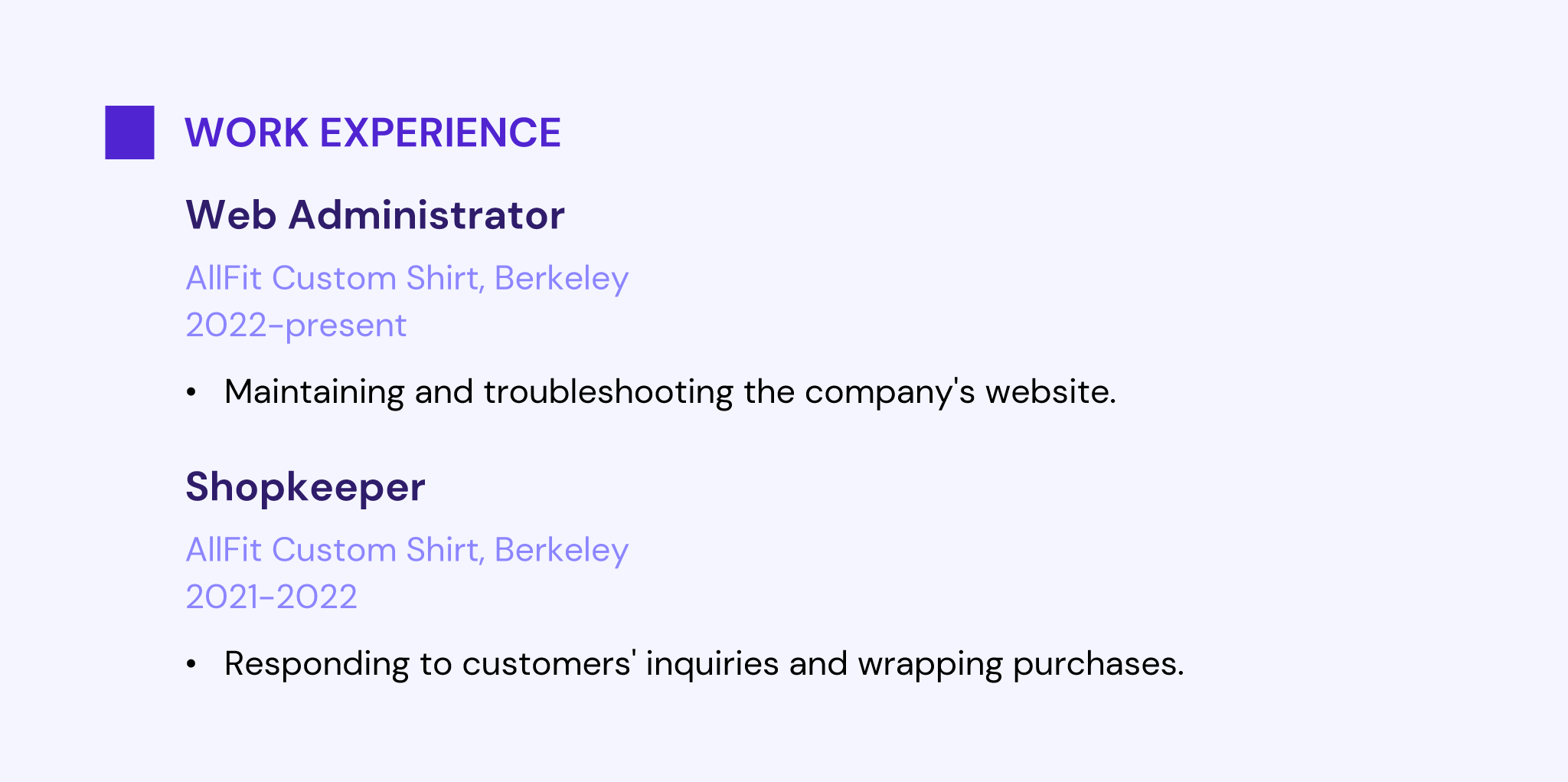This screenshot has height=782, width=1568.
Task: Click "Berkeley" under the Web Administrator title
Action: pyautogui.click(x=561, y=278)
